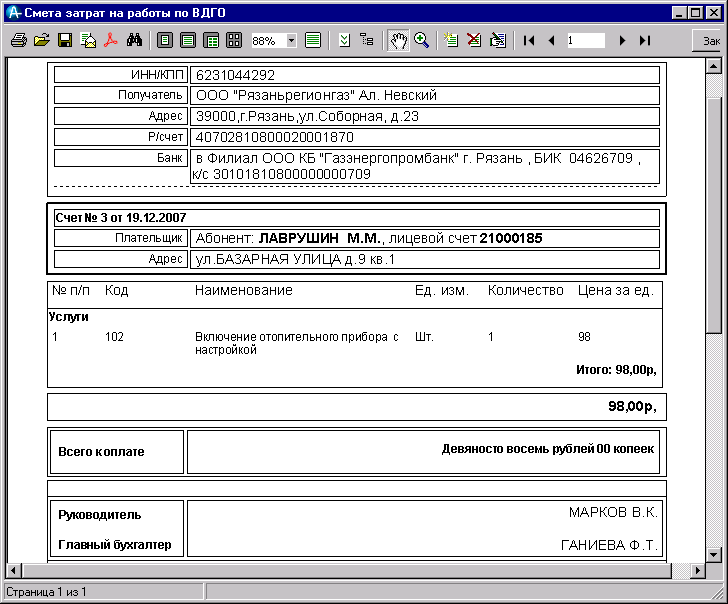Click the delete page icon
This screenshot has width=728, height=604.
click(474, 41)
